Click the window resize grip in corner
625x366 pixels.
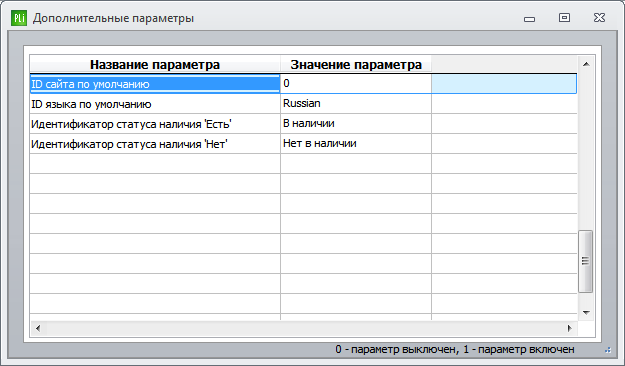click(x=608, y=350)
